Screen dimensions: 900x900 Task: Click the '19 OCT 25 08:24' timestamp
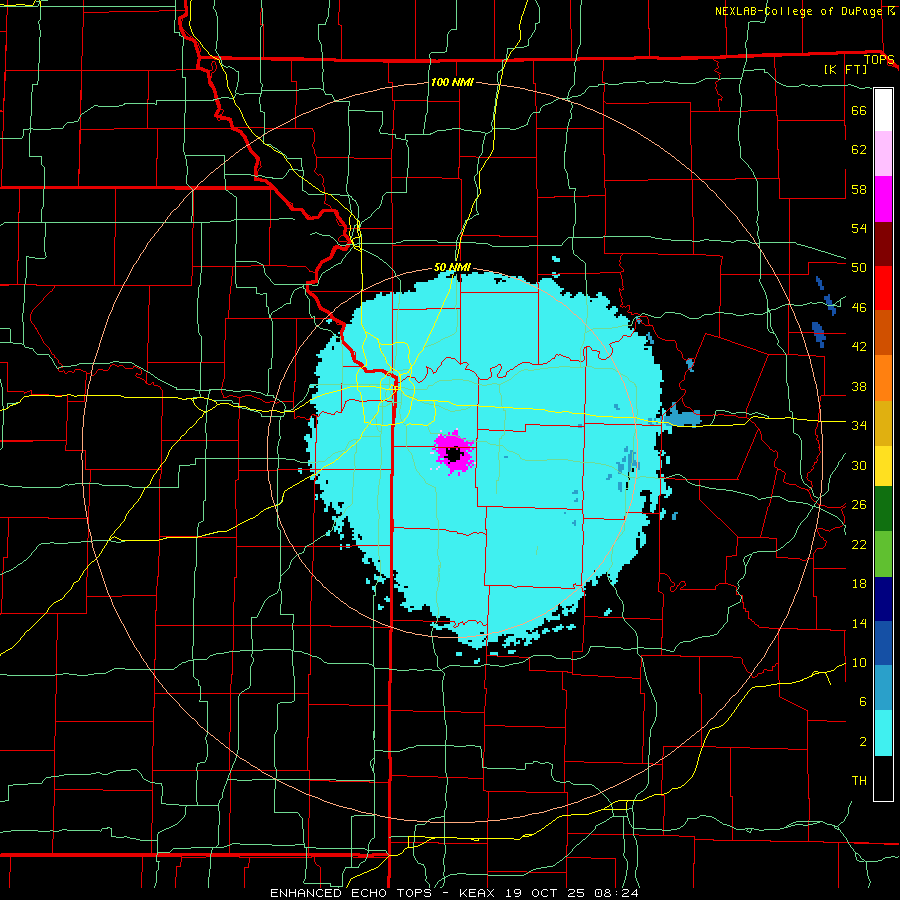coord(572,893)
